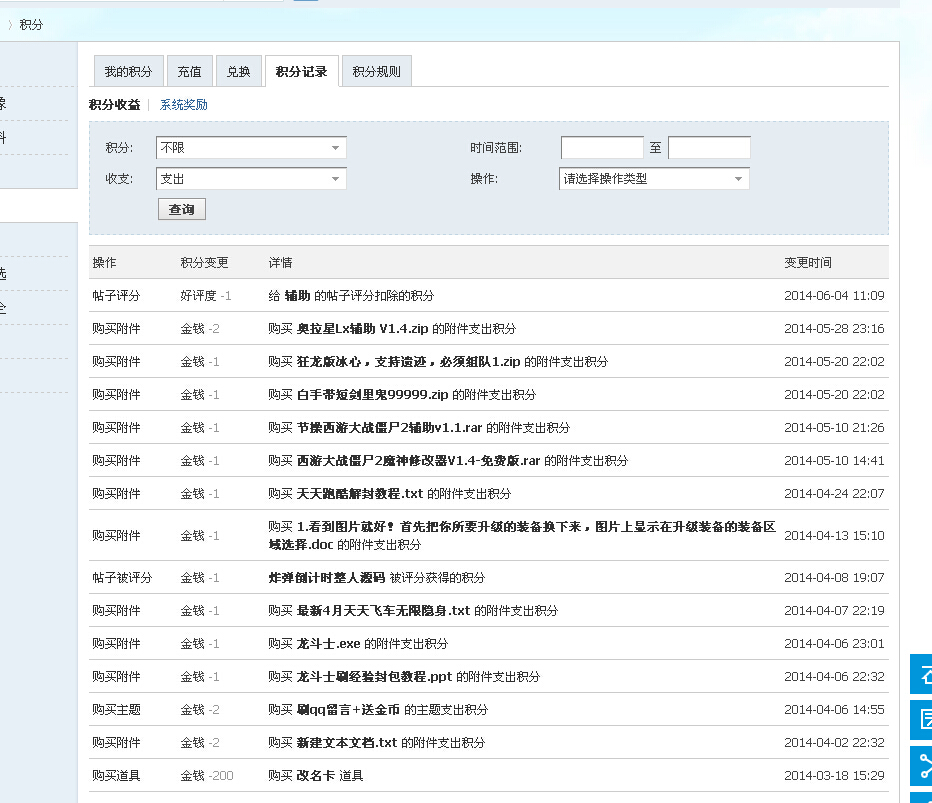Open the 收支 dropdown showing 支出
Viewport: 932px width, 803px height.
click(251, 178)
